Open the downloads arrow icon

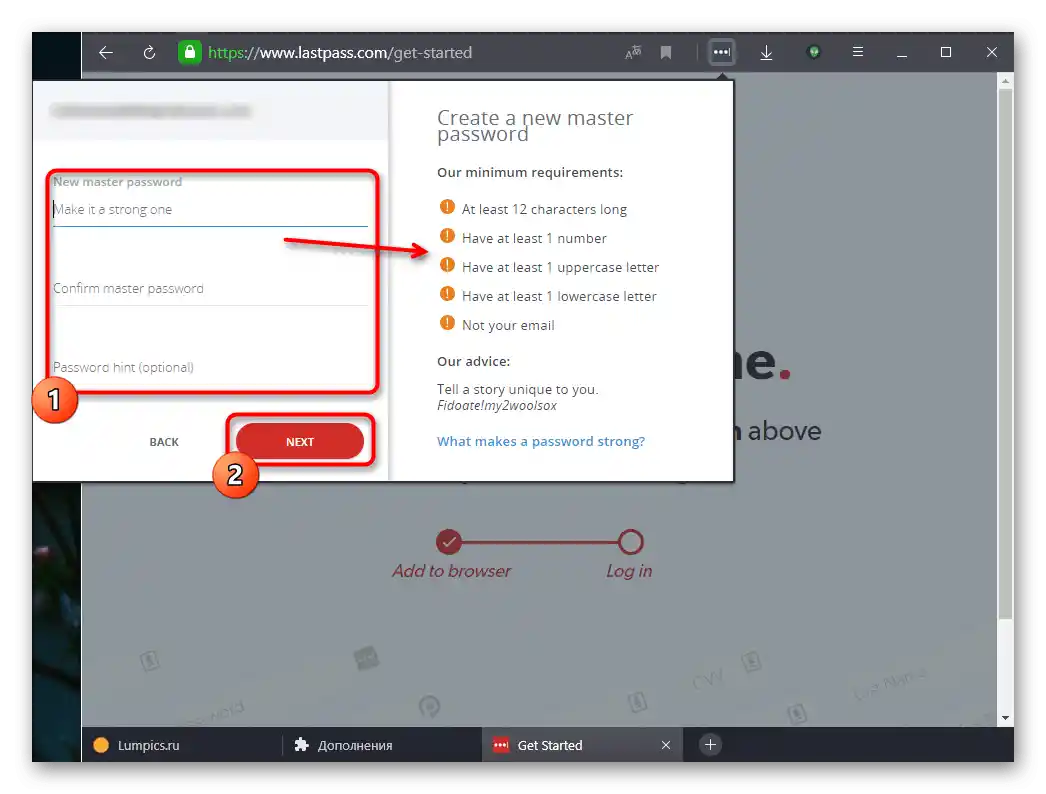(x=766, y=52)
